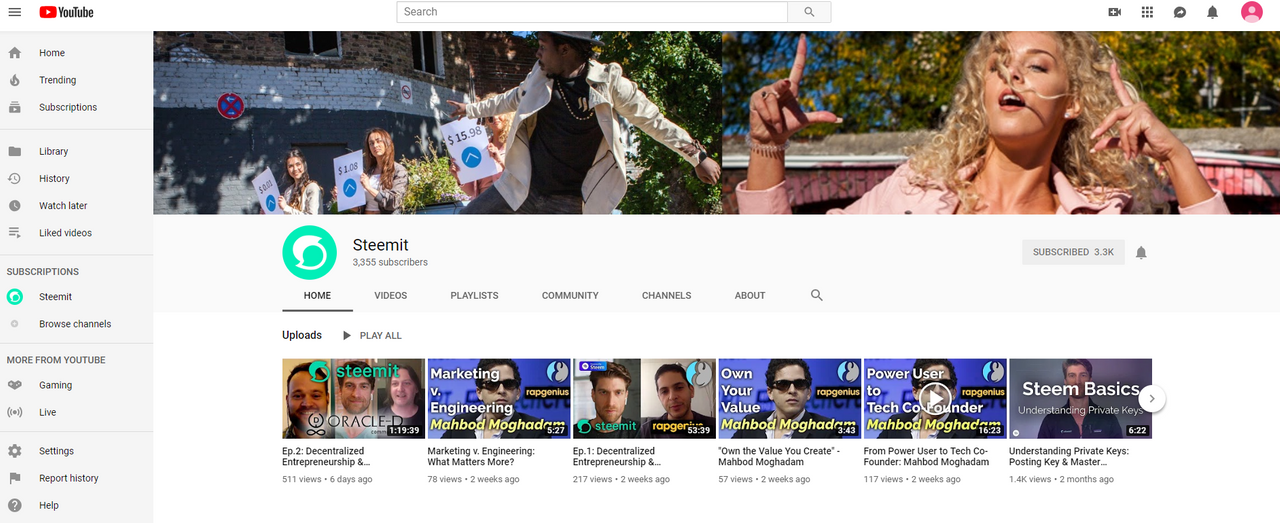Open title "Own the Value You Create"
Viewport: 1280px width, 523px height.
click(781, 457)
